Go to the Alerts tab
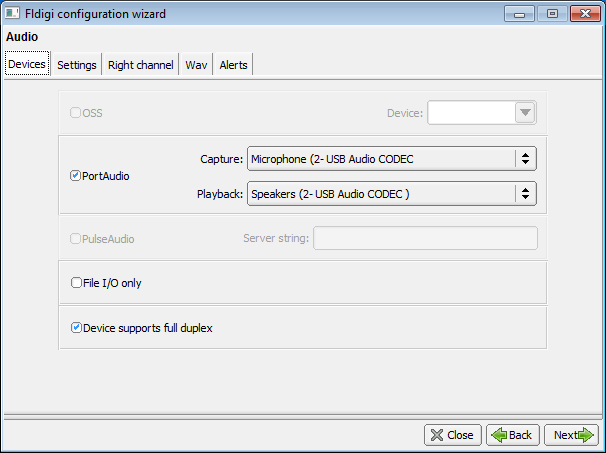 click(x=233, y=65)
